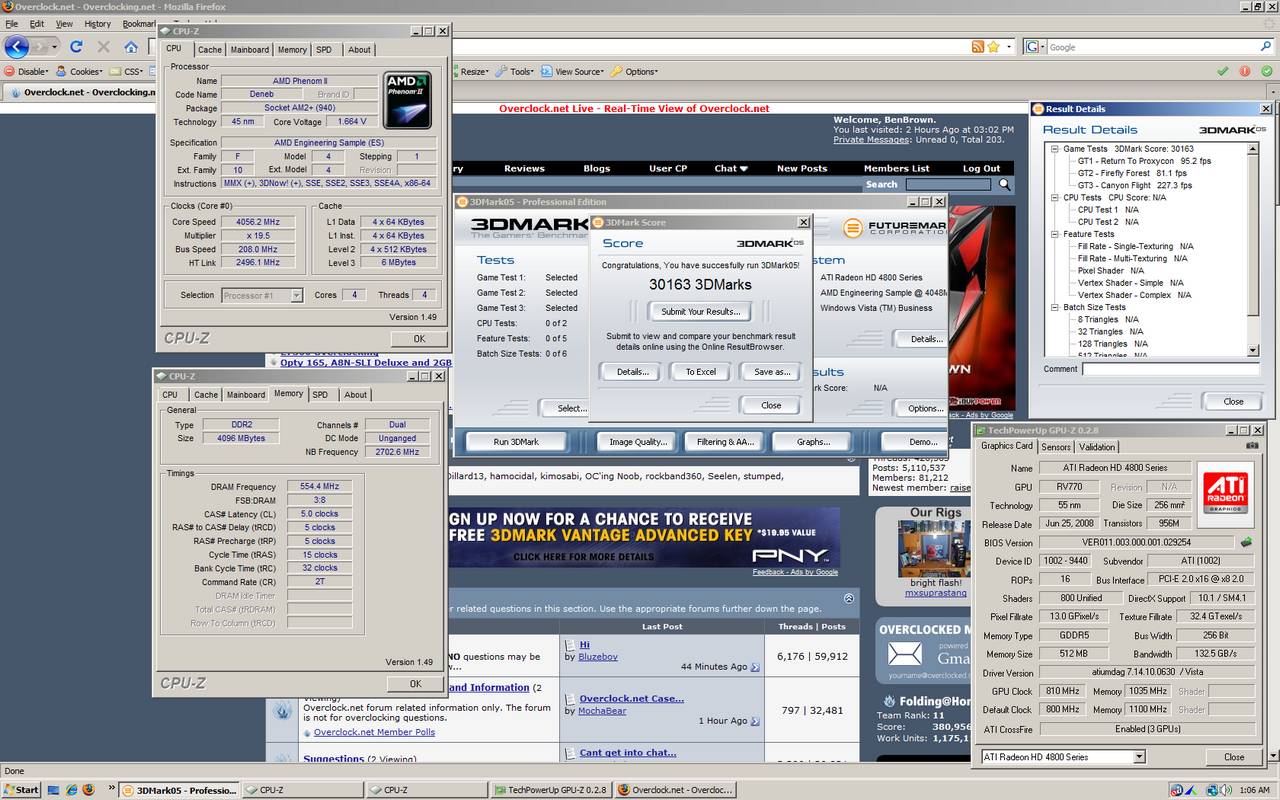This screenshot has width=1280, height=800.
Task: Open forum Chat dropdown menu
Action: click(x=730, y=168)
